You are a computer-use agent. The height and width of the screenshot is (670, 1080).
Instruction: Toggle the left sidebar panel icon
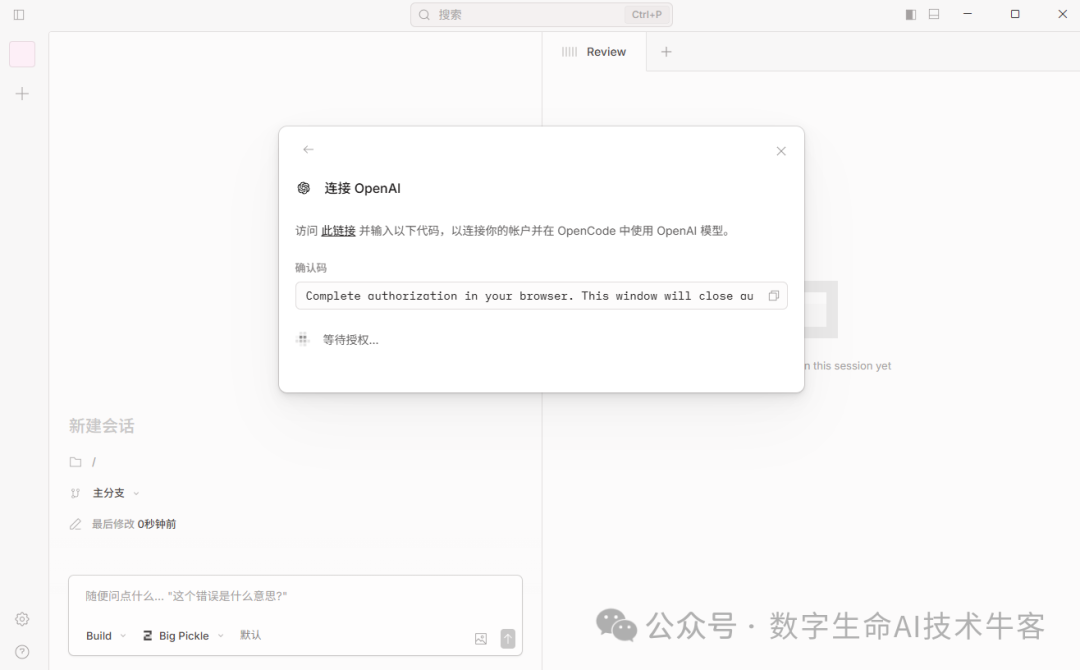[x=19, y=14]
